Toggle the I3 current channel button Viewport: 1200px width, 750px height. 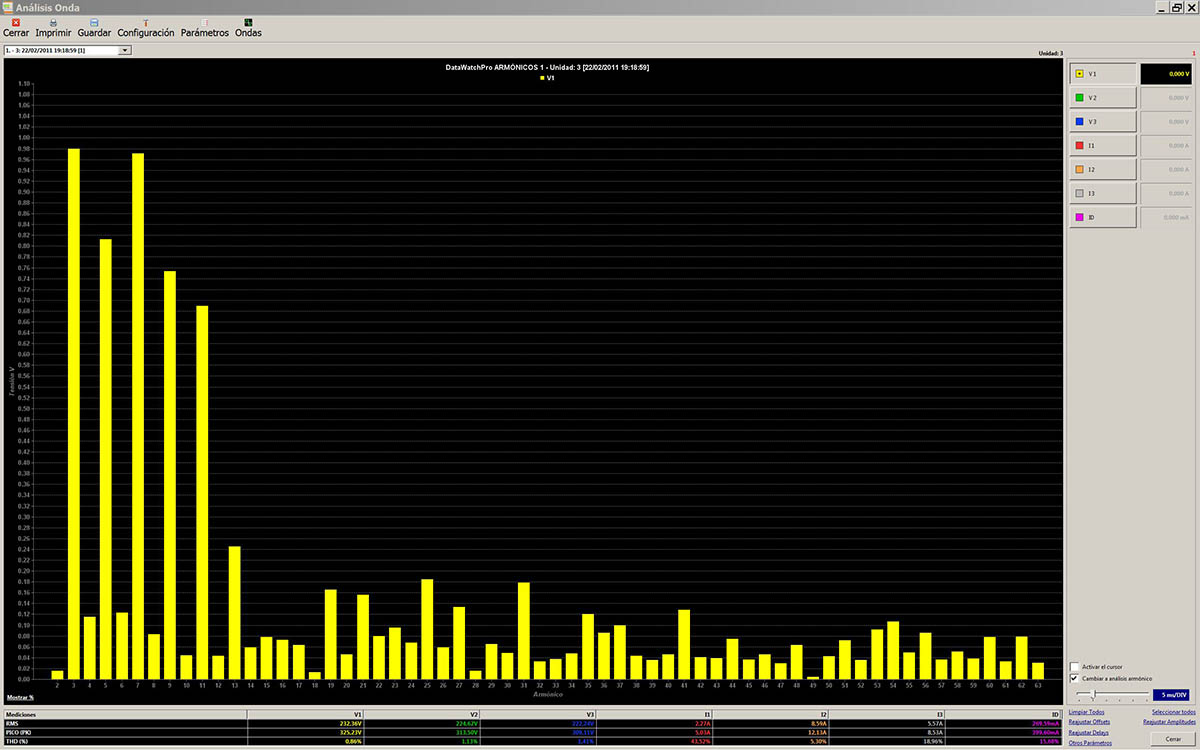[1103, 194]
